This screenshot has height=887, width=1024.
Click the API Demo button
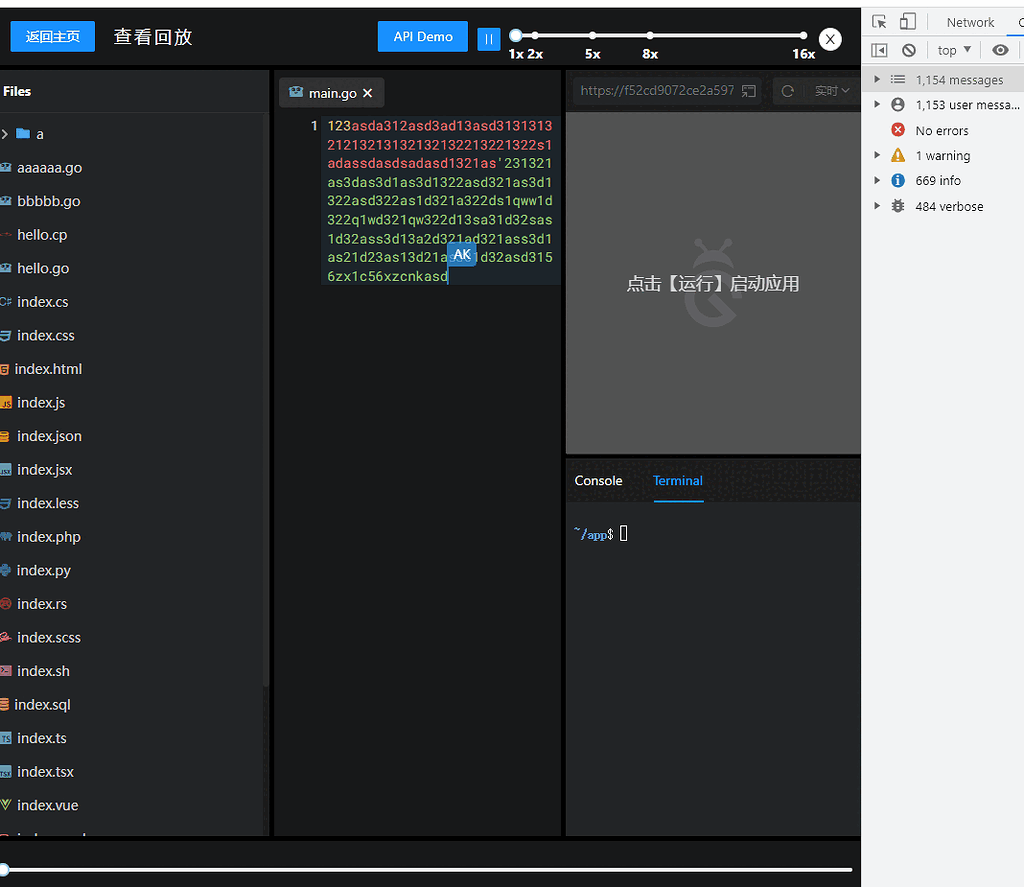(x=422, y=37)
